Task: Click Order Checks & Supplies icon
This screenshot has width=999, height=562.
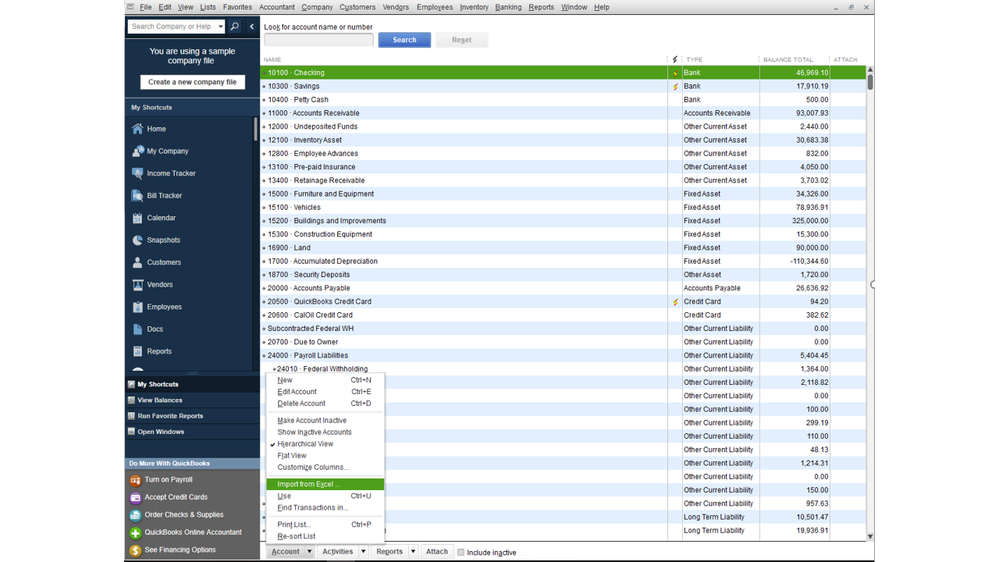Action: pyautogui.click(x=135, y=515)
